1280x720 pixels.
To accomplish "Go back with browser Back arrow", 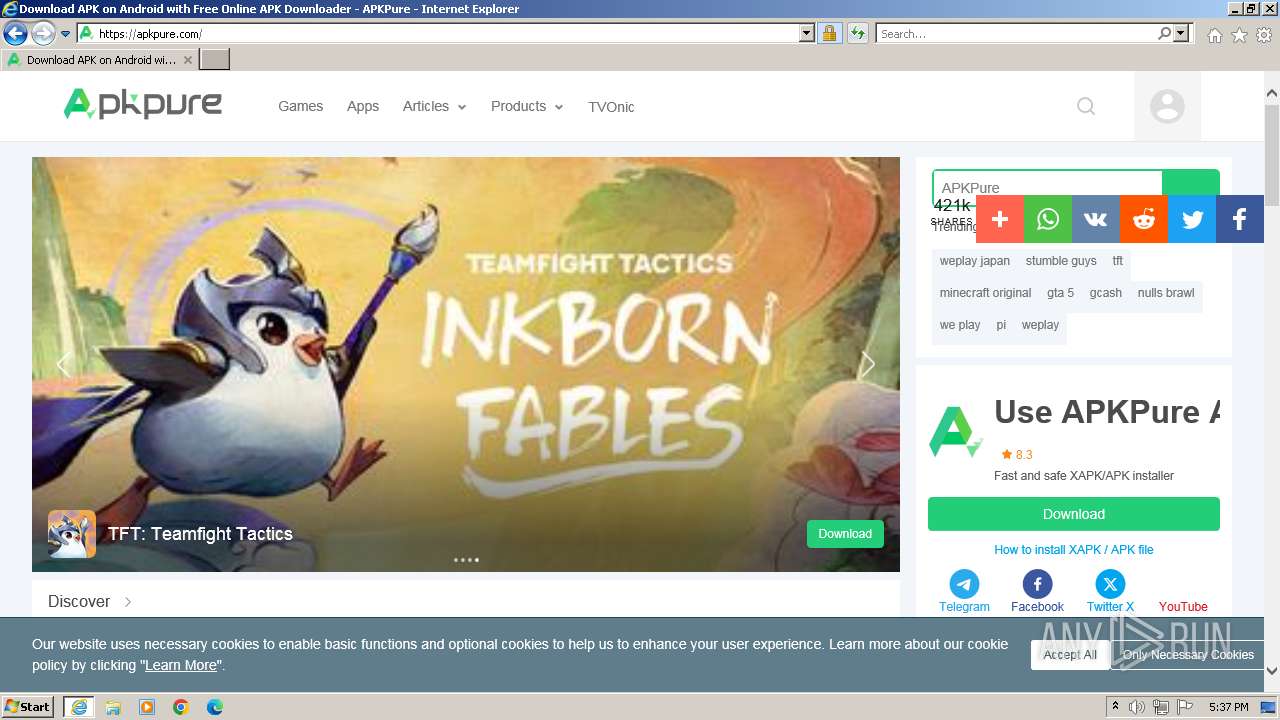I will pos(15,34).
